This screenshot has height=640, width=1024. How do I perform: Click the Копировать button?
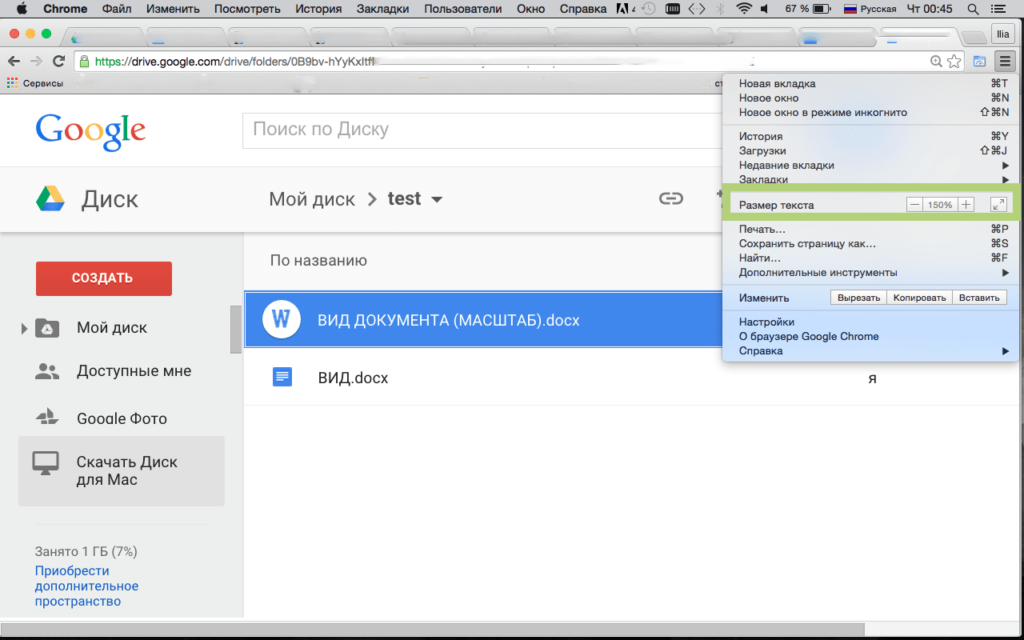[x=920, y=298]
